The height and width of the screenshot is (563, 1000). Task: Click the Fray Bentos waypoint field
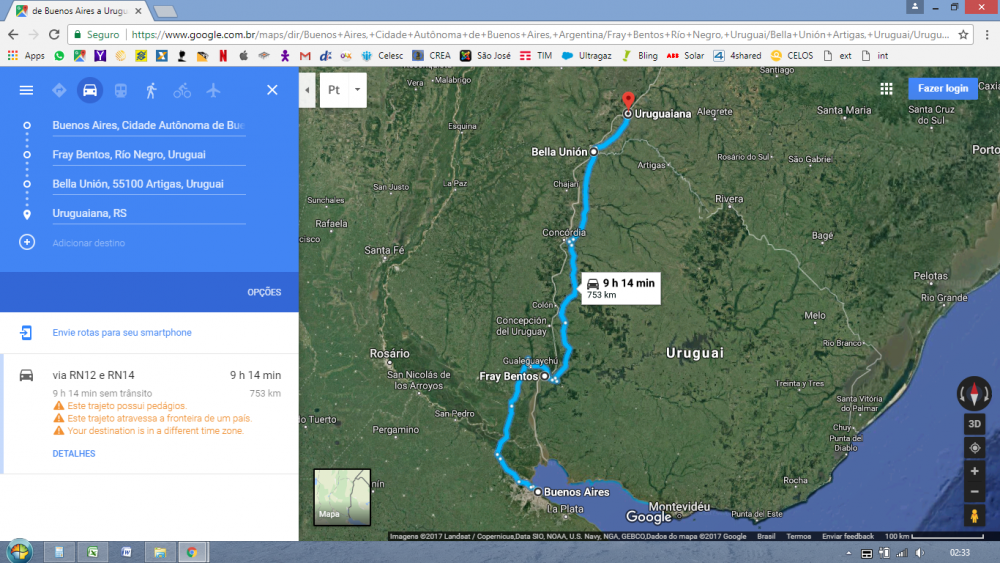point(149,154)
